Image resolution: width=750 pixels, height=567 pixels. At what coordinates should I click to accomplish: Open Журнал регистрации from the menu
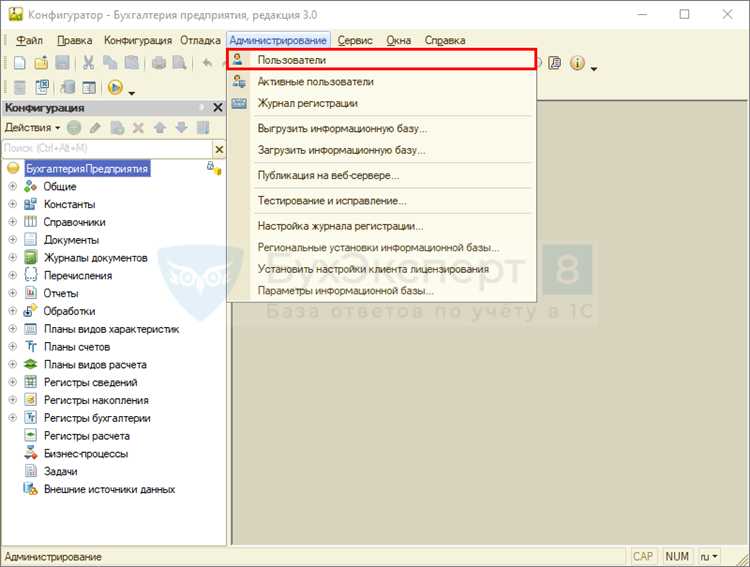pyautogui.click(x=307, y=103)
